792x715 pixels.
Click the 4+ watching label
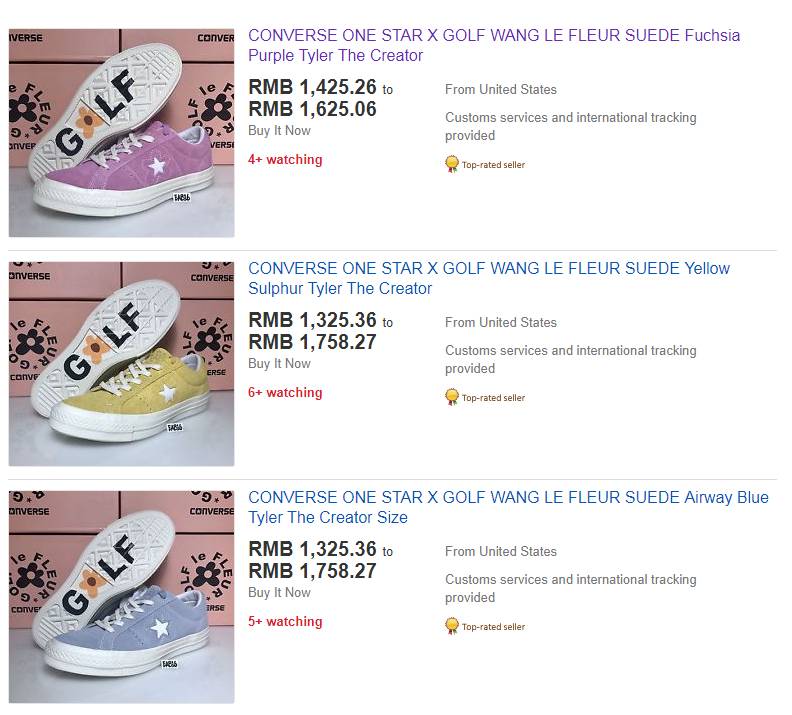(x=285, y=160)
